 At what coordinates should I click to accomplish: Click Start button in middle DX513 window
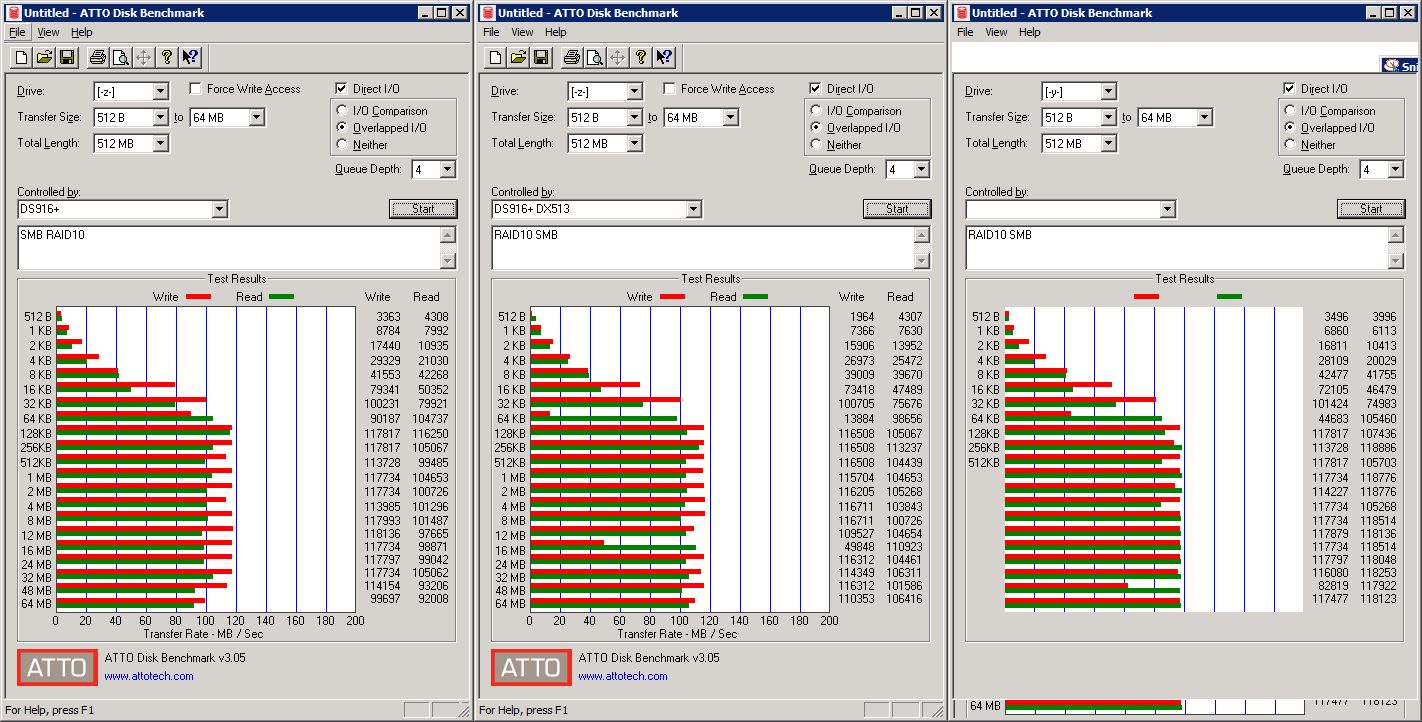(x=897, y=209)
